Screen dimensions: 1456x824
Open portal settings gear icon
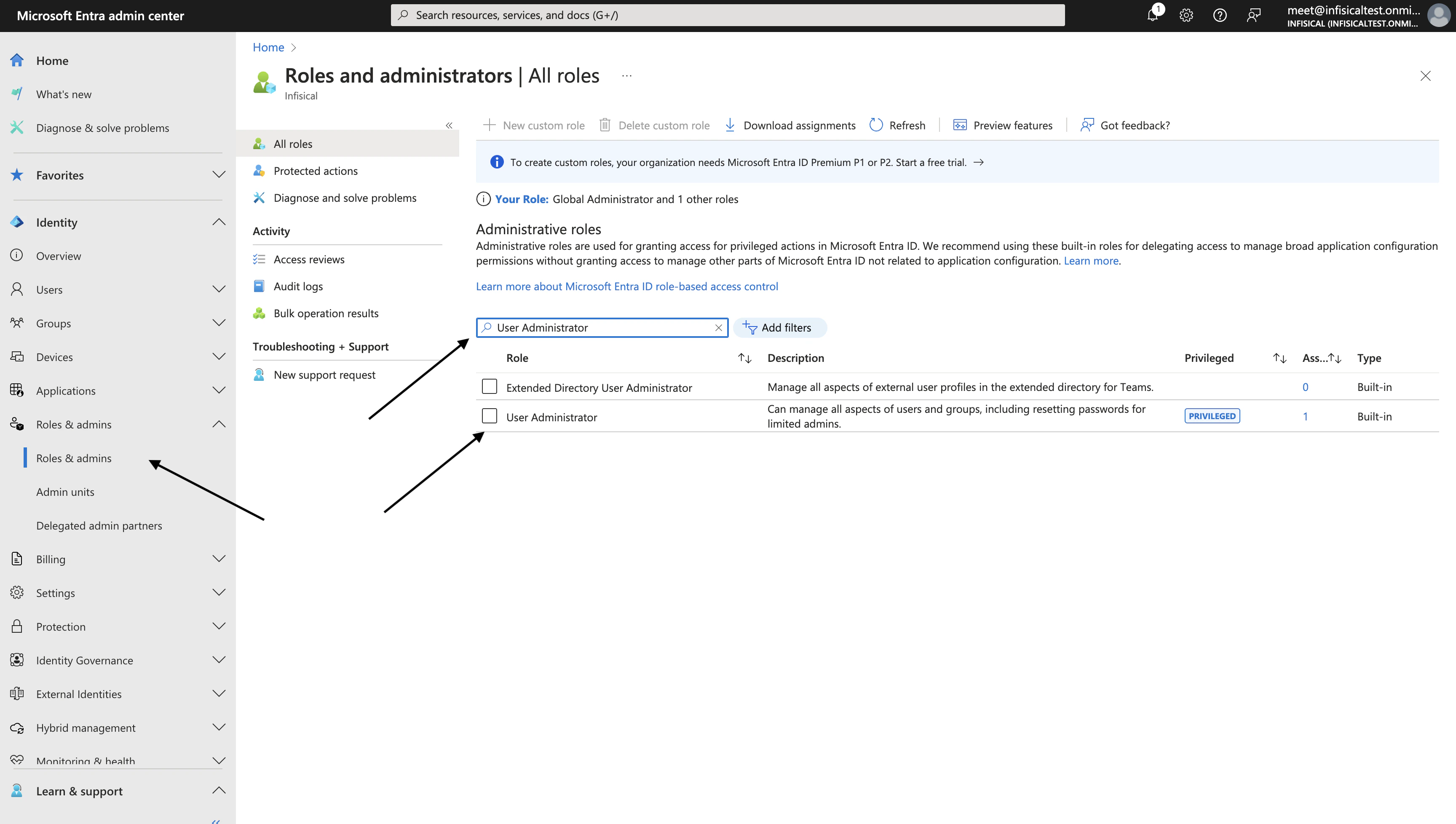[x=1186, y=15]
